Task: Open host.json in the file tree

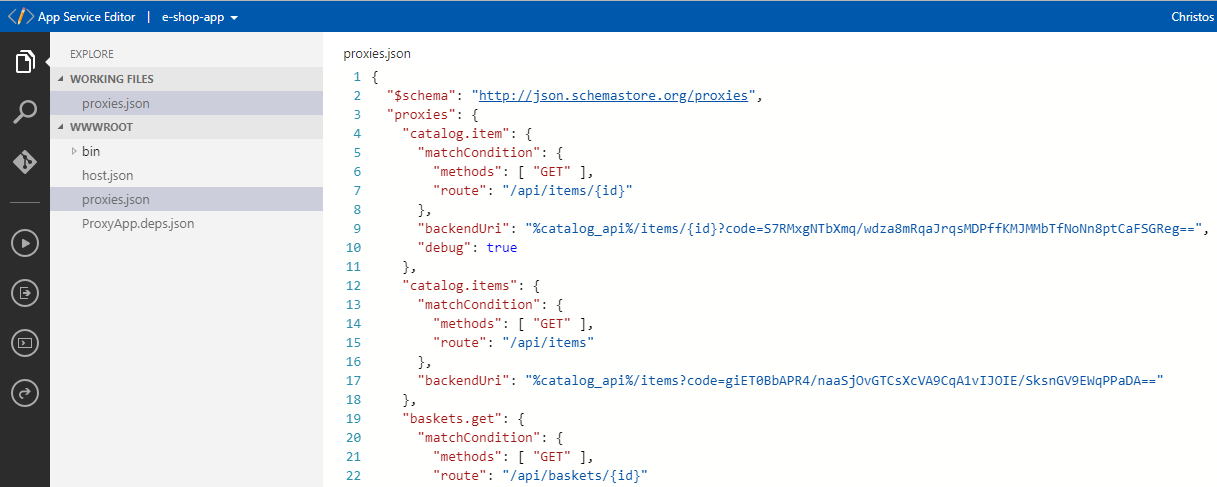Action: [107, 175]
